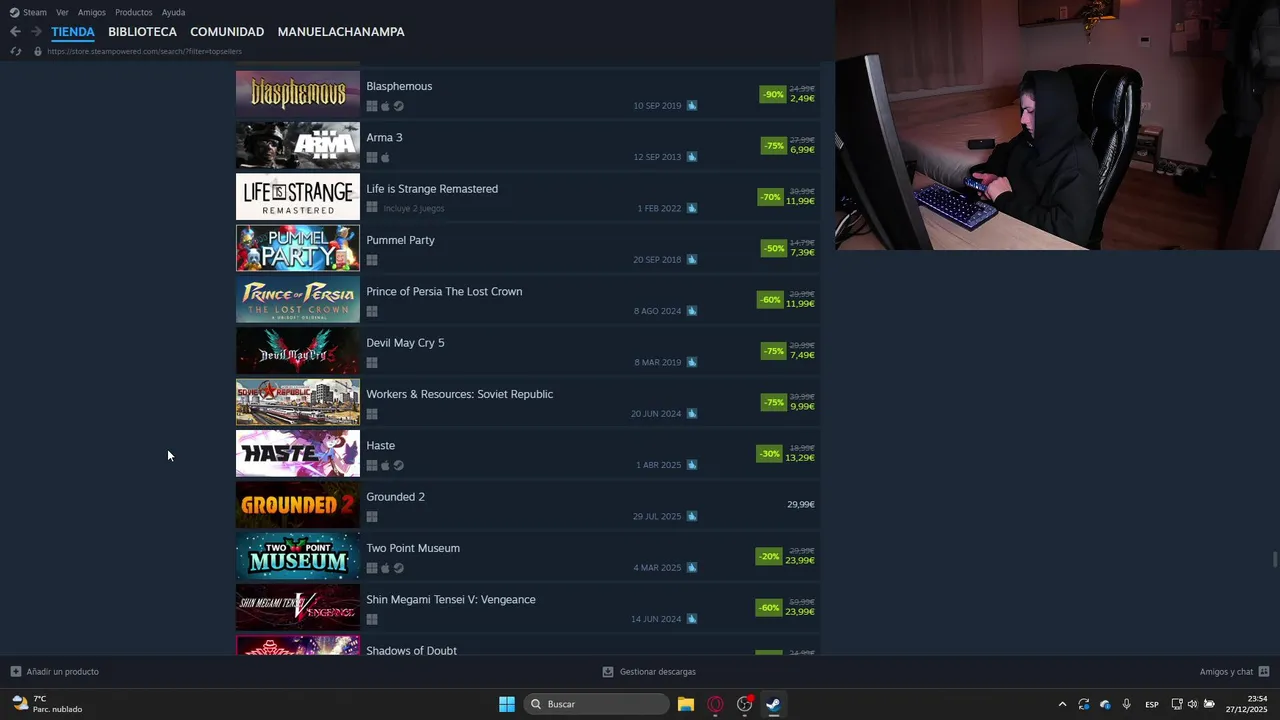This screenshot has height=720, width=1280.
Task: Switch to the TIENDA tab
Action: pos(73,32)
